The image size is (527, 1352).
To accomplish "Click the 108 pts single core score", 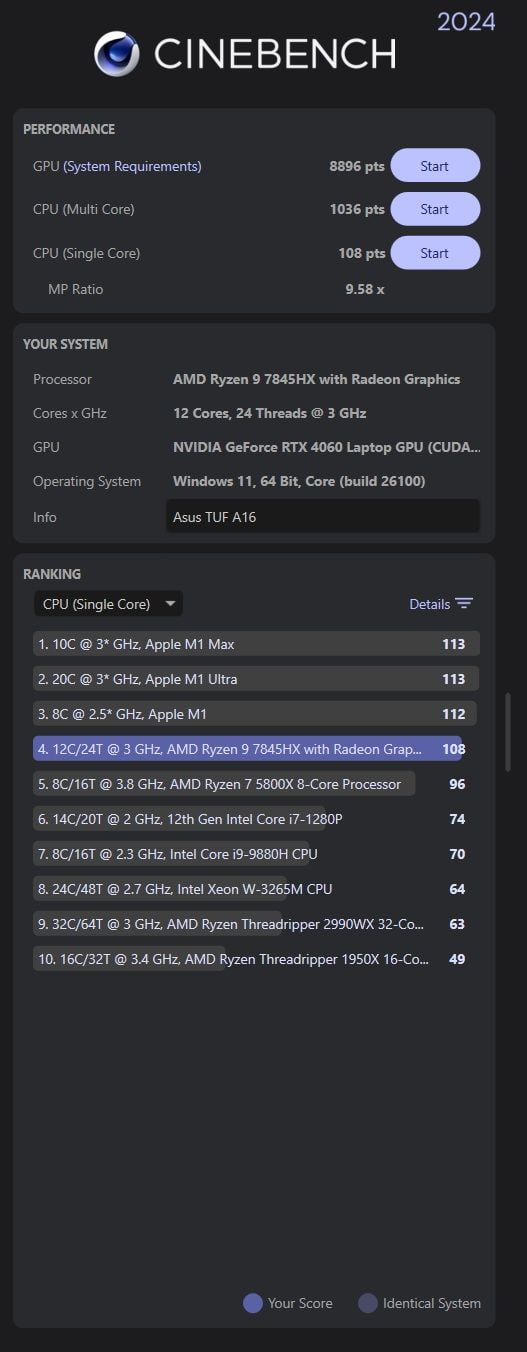I will [x=362, y=253].
